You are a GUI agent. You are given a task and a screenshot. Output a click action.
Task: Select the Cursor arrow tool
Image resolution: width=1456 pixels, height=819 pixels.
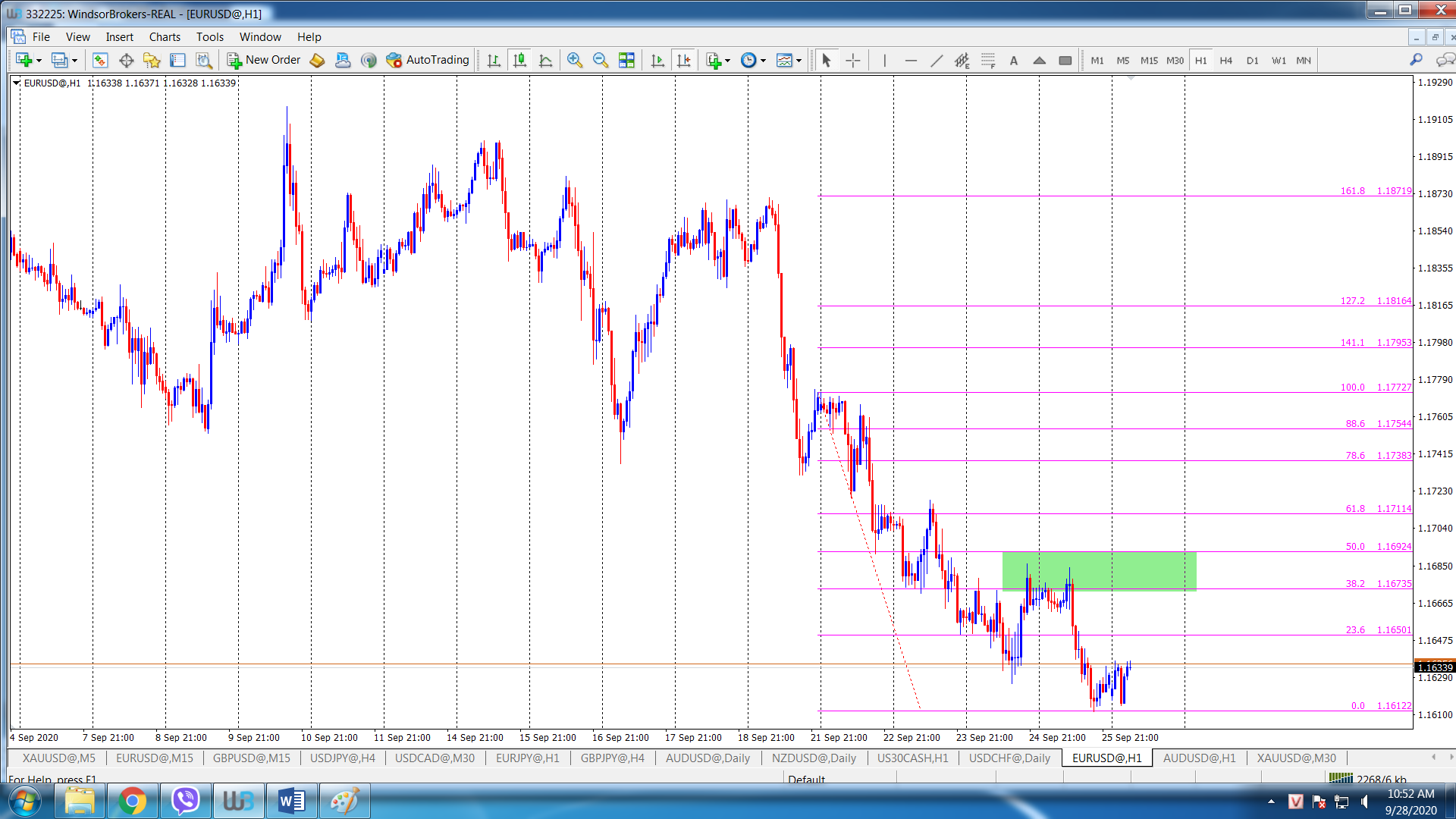click(x=827, y=60)
